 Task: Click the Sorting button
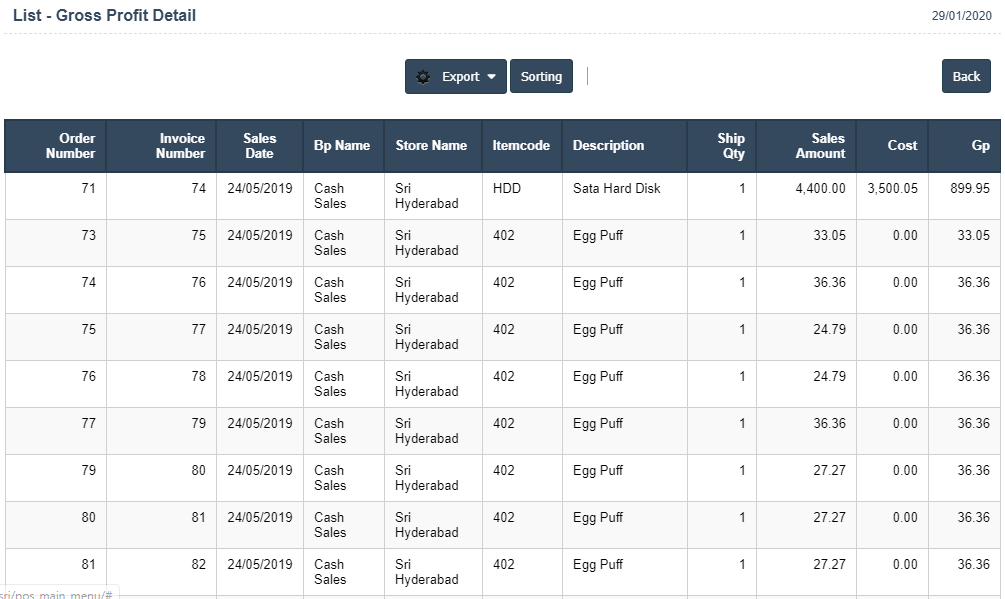541,77
